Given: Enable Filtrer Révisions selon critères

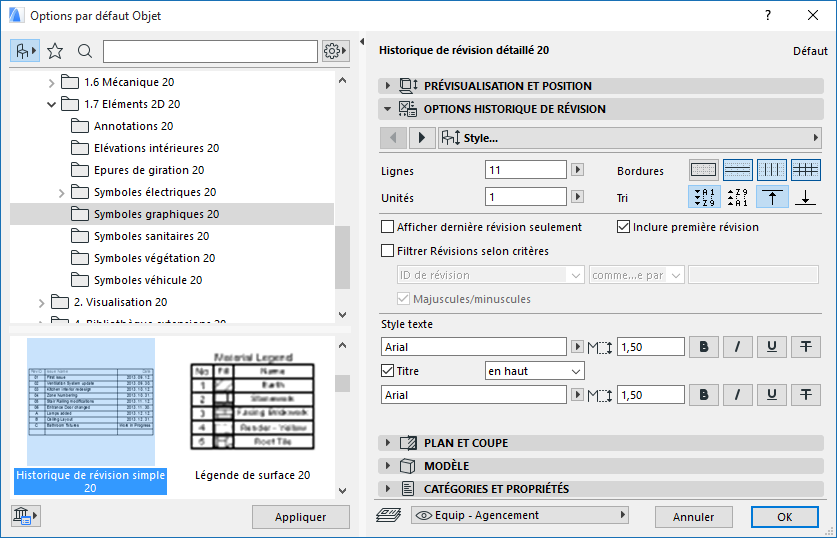Looking at the screenshot, I should click(x=388, y=251).
